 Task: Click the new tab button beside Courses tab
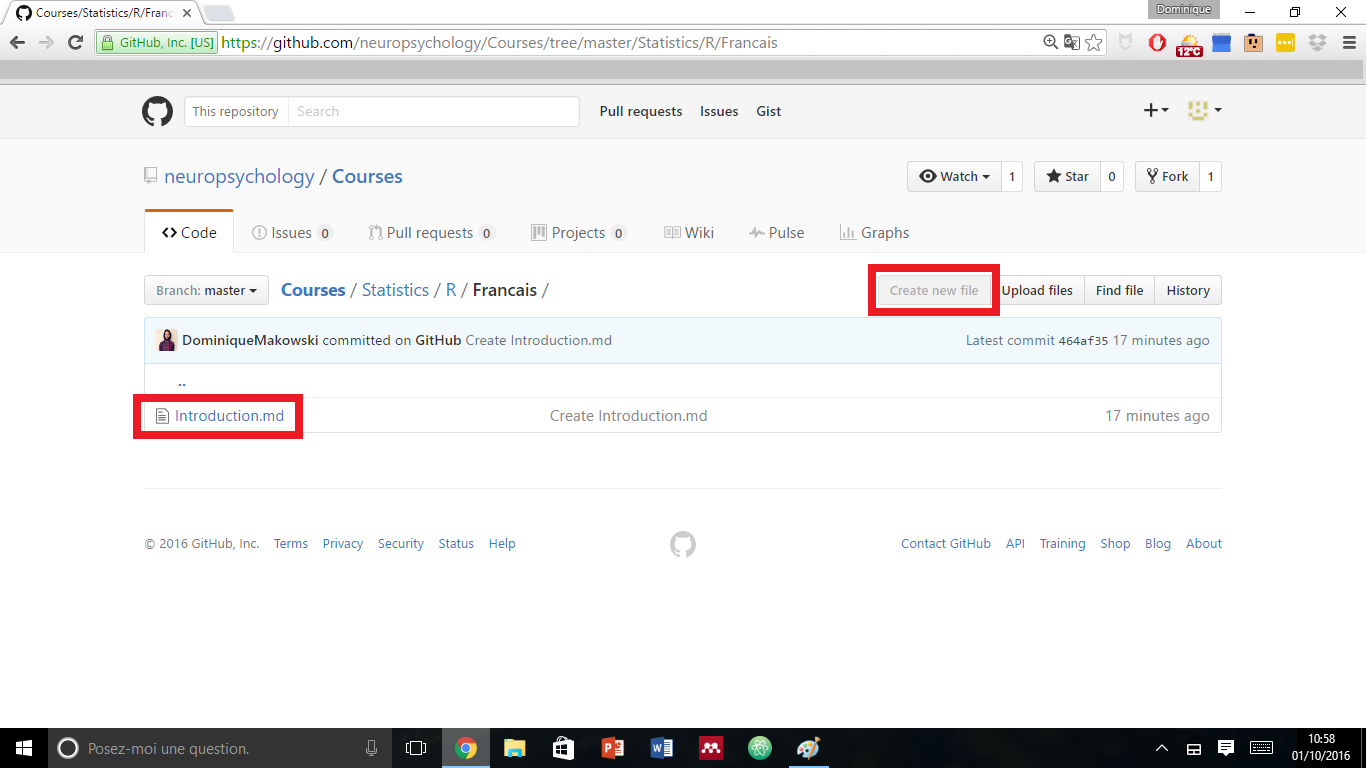[x=218, y=13]
